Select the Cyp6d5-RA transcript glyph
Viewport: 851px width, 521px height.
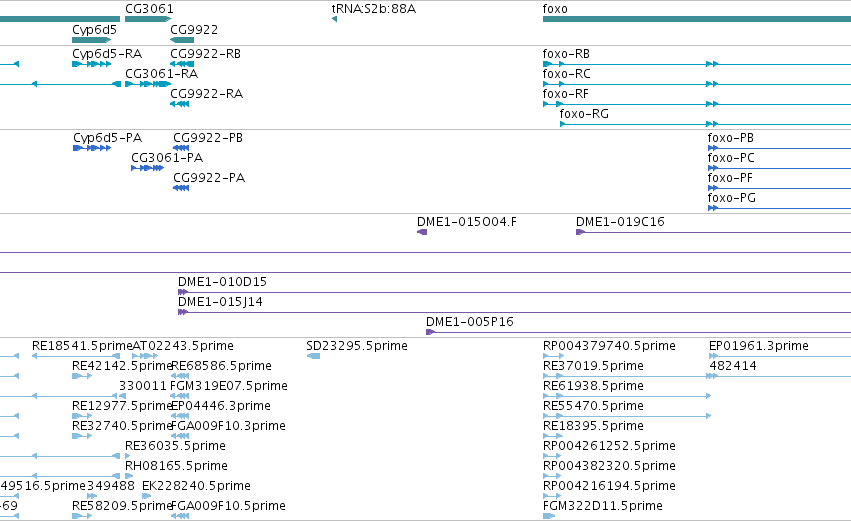tap(92, 64)
